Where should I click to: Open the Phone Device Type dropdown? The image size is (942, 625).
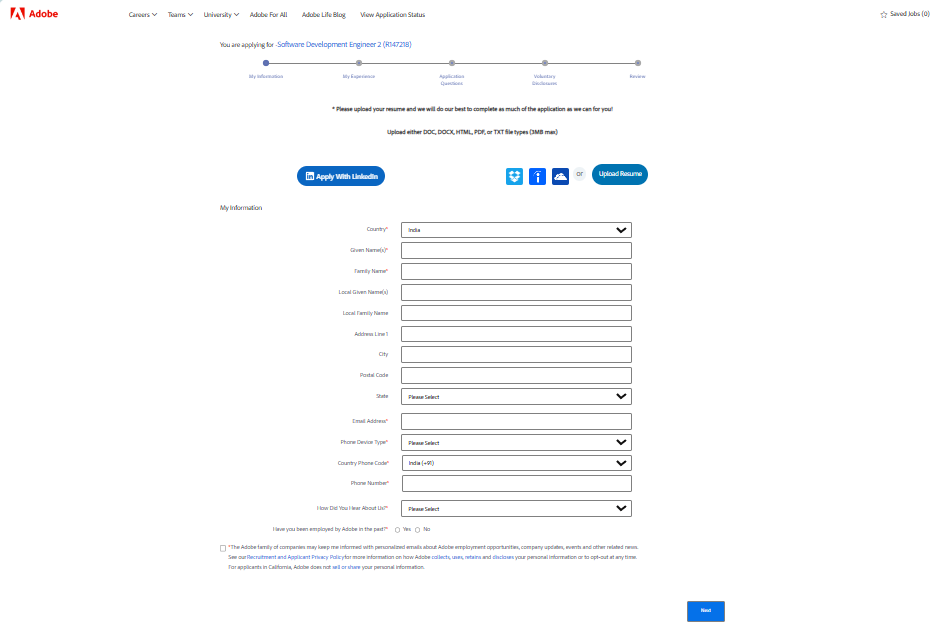[516, 442]
